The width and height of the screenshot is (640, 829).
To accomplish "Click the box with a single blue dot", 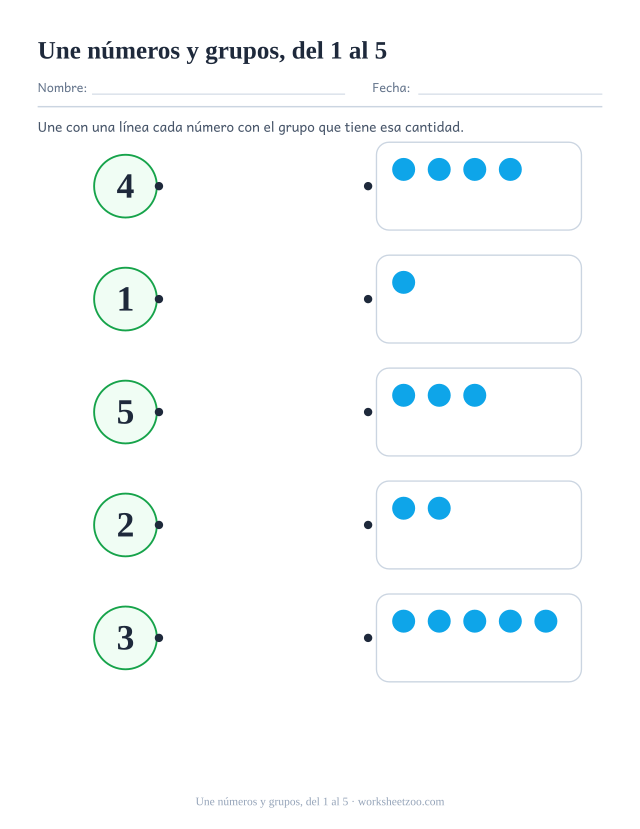I will [x=479, y=299].
